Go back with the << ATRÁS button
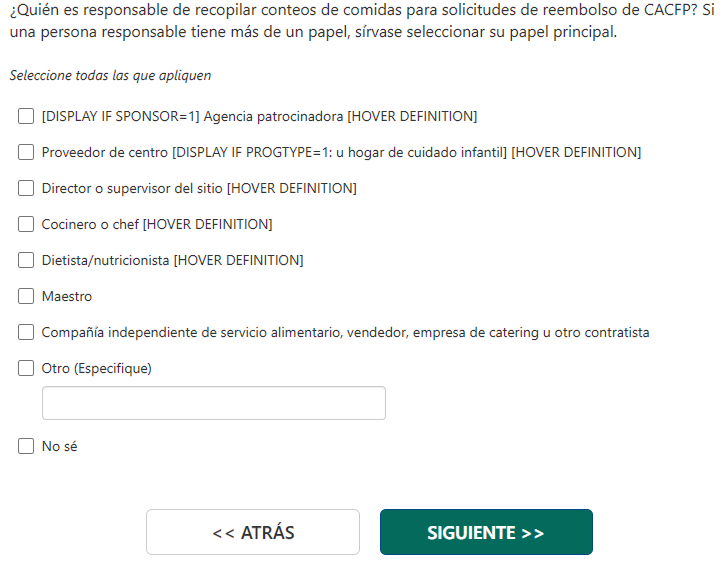This screenshot has width=720, height=577. pyautogui.click(x=253, y=532)
